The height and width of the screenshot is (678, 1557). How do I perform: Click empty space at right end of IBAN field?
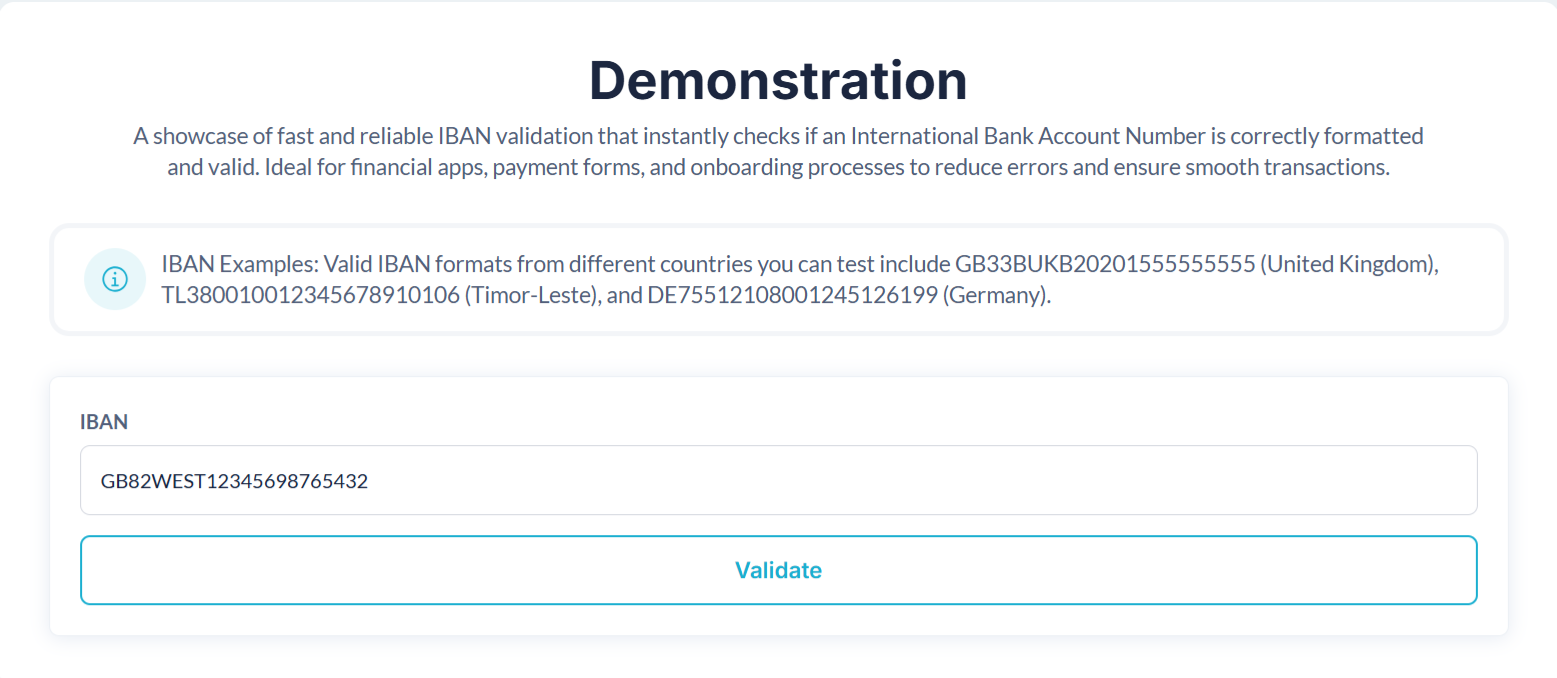point(1400,481)
